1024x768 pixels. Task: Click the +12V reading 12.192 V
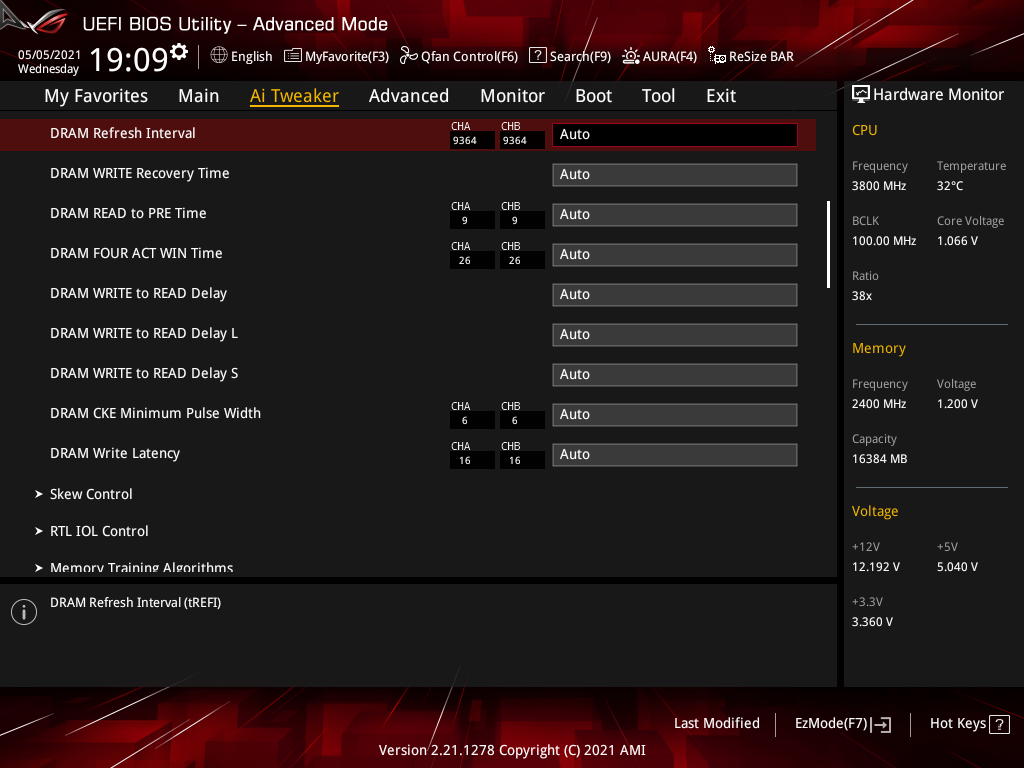pos(876,567)
